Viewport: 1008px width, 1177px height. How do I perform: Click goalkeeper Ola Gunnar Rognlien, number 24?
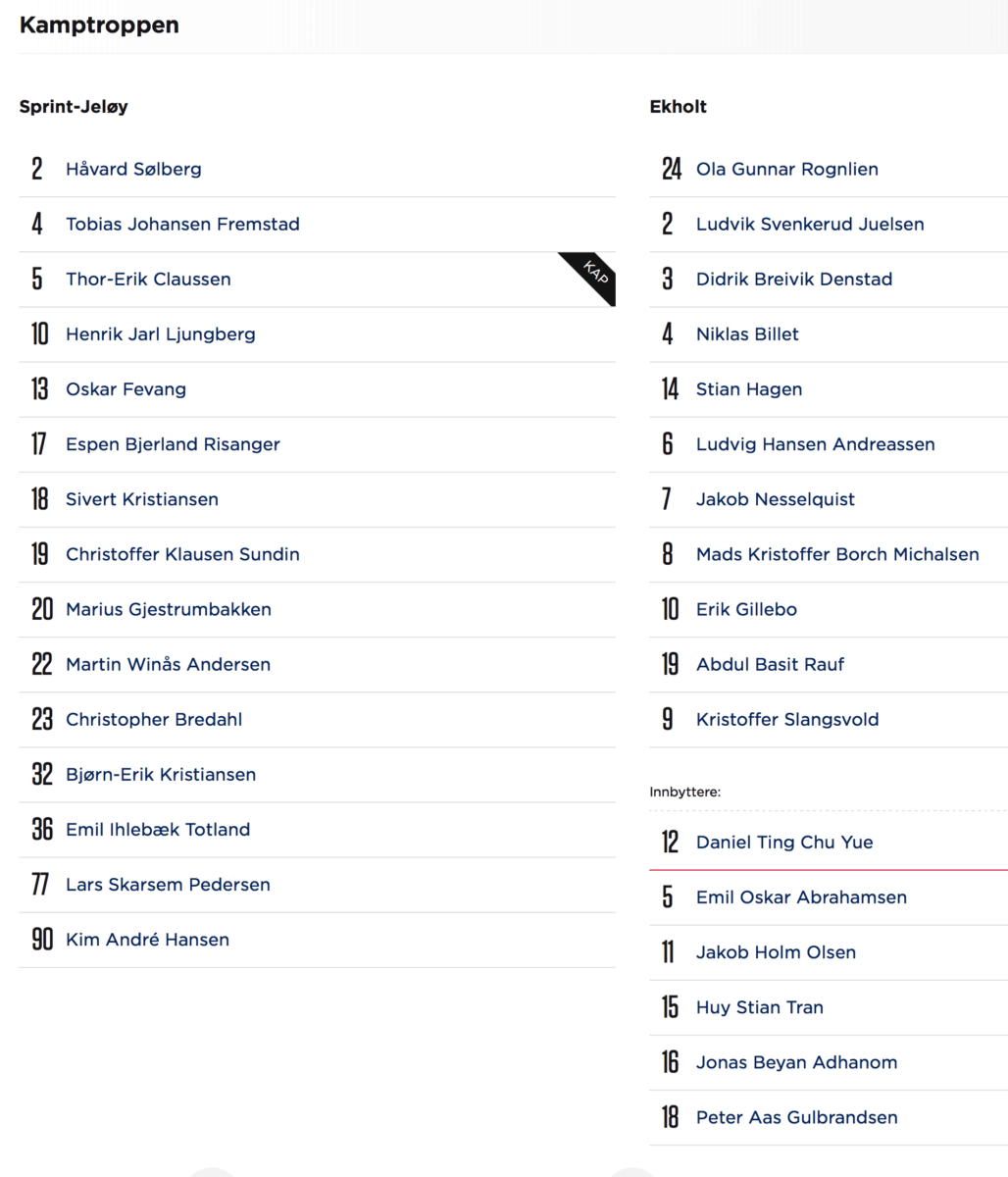click(x=787, y=169)
